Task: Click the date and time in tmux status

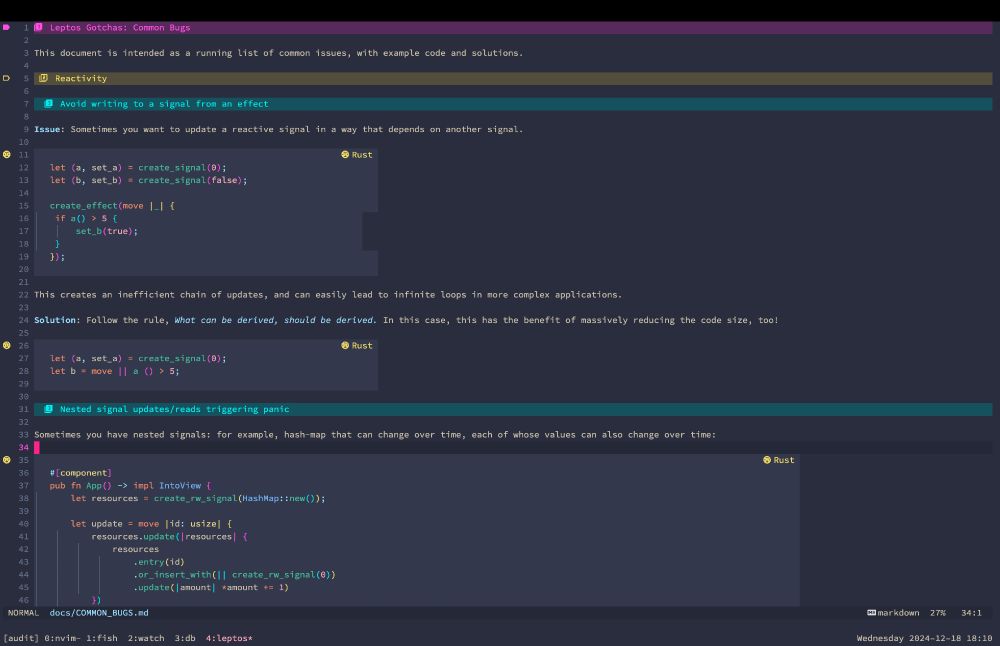Action: click(924, 638)
